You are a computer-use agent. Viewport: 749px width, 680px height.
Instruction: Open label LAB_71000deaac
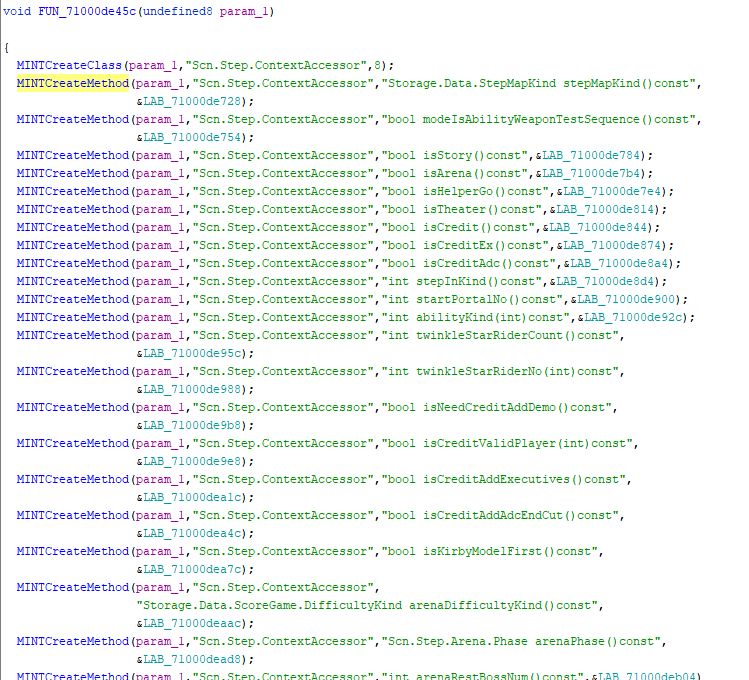pyautogui.click(x=192, y=624)
